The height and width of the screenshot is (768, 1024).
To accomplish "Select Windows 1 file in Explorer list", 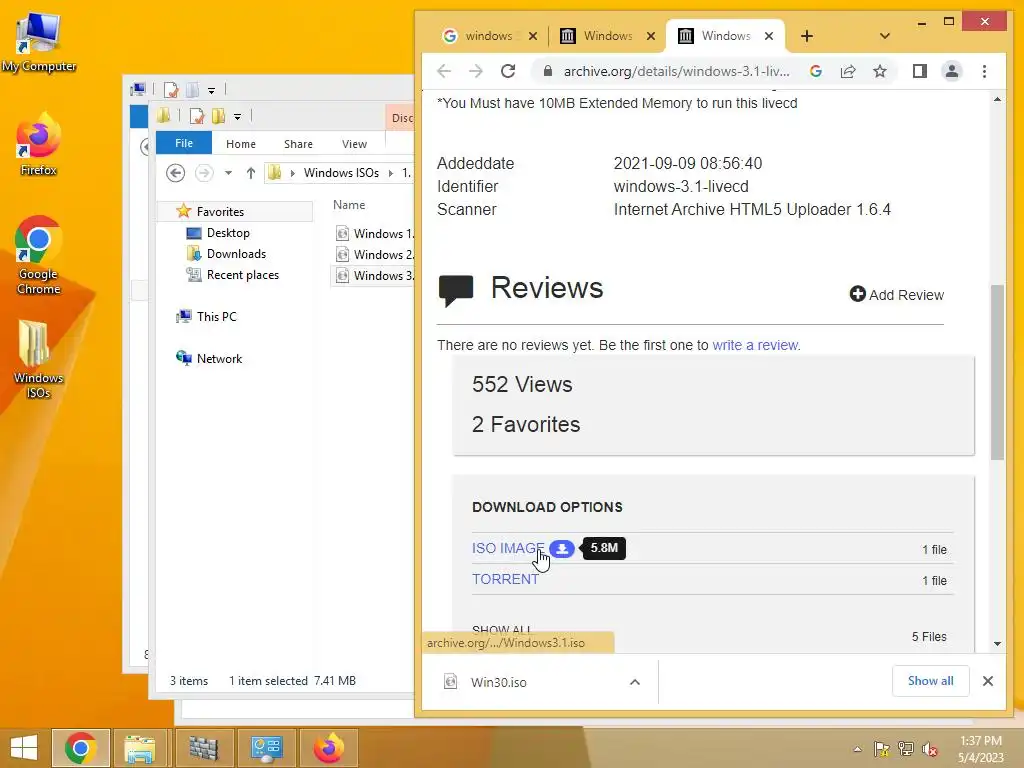I will 374,233.
